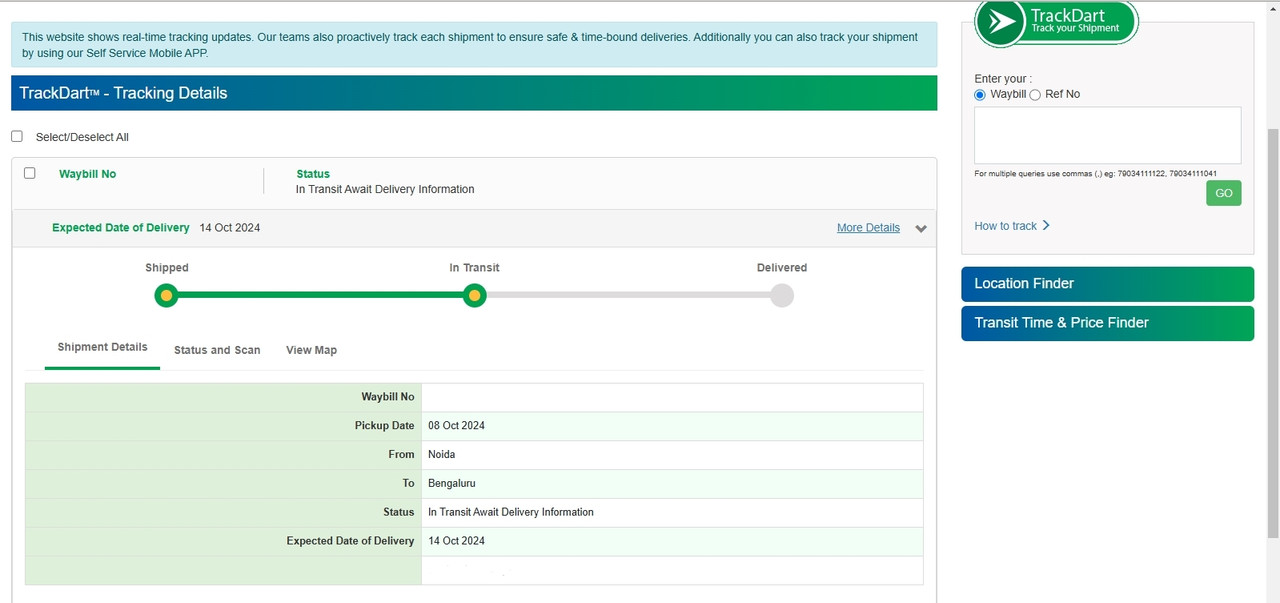Select the Waybill radio button
This screenshot has width=1280, height=603.
(x=980, y=95)
